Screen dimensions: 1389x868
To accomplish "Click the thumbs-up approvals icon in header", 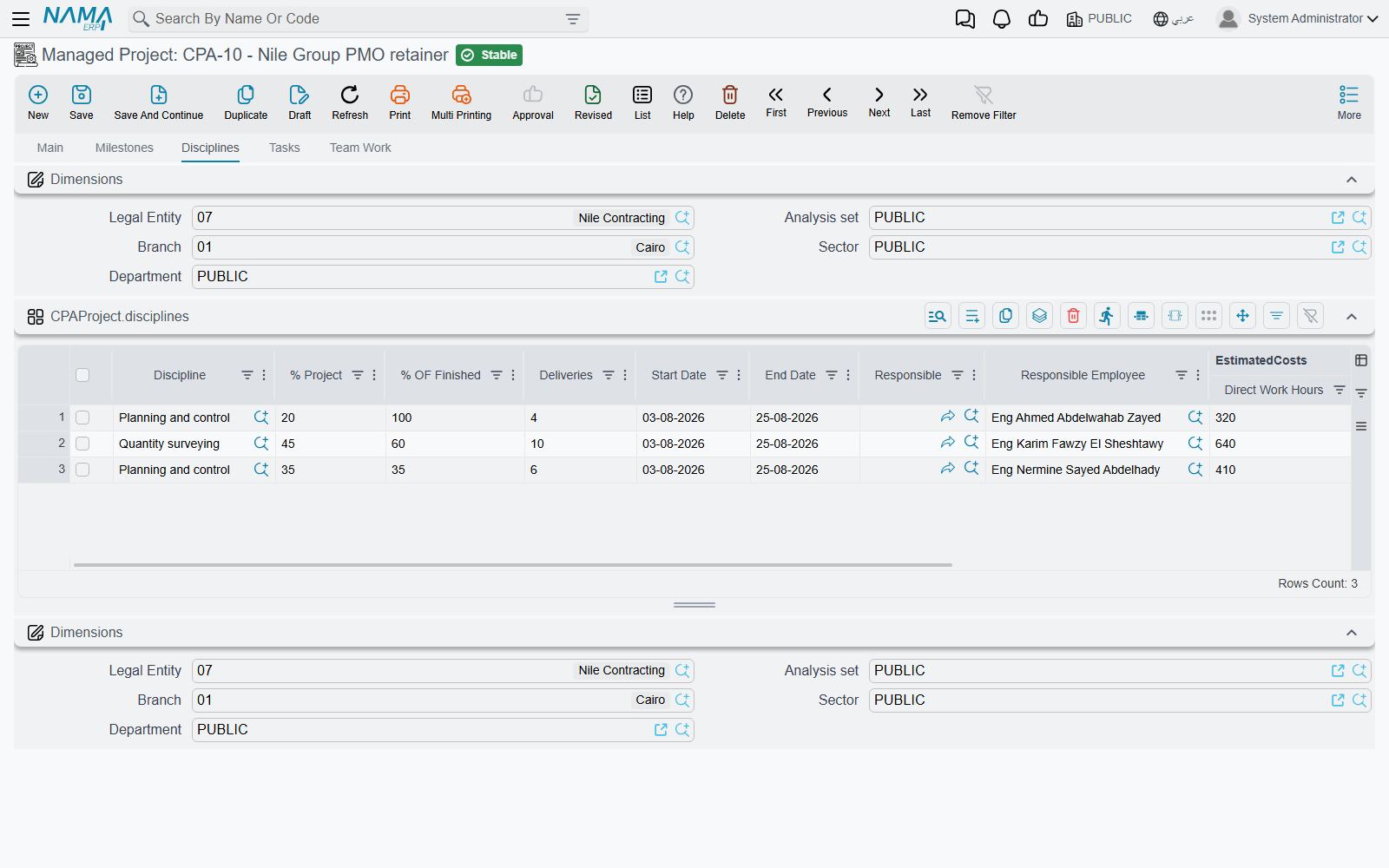I will point(1038,19).
